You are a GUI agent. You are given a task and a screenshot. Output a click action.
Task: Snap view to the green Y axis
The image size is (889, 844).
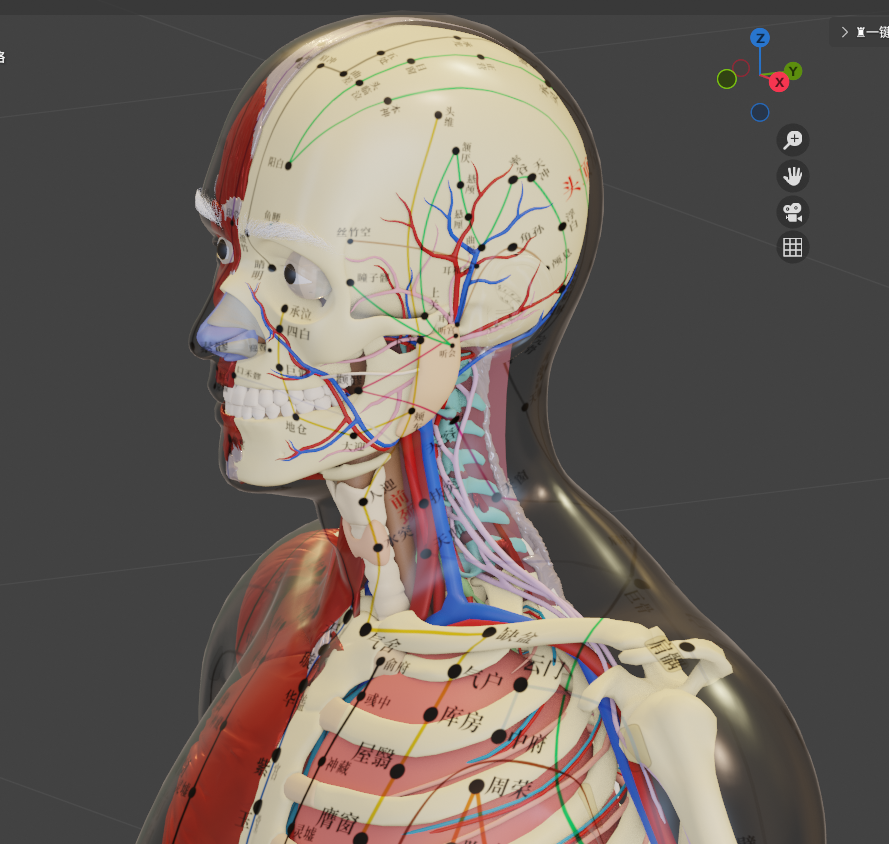(793, 71)
